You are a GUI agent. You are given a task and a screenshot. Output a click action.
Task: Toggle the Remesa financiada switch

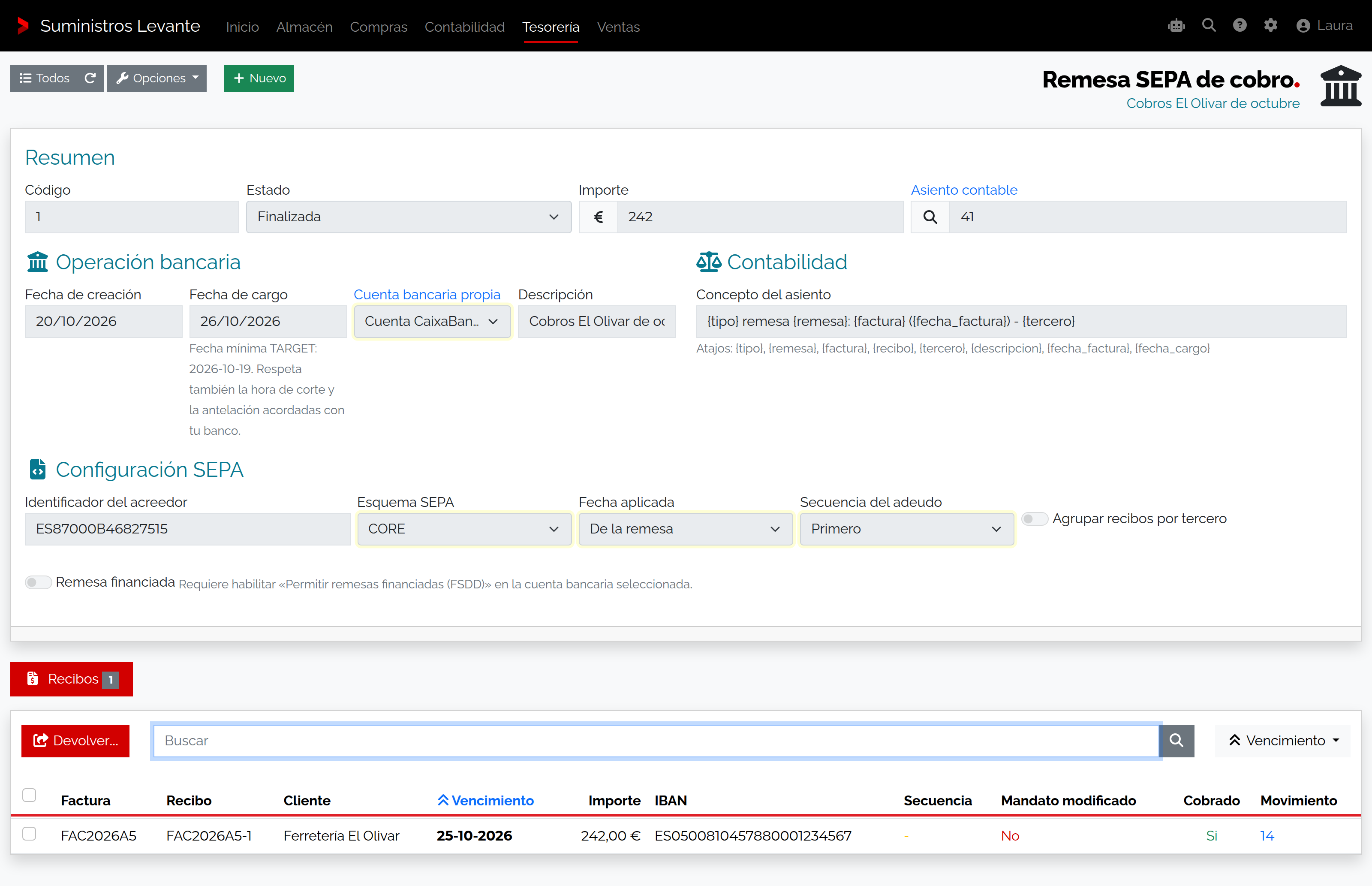(39, 582)
